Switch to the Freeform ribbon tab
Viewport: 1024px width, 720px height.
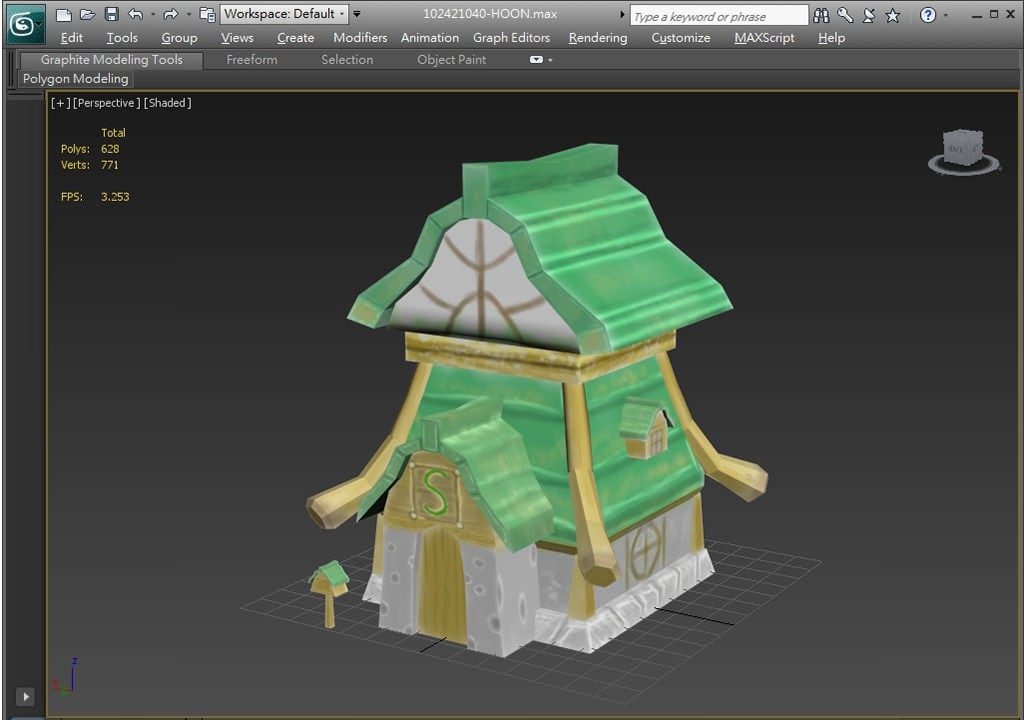(x=252, y=60)
